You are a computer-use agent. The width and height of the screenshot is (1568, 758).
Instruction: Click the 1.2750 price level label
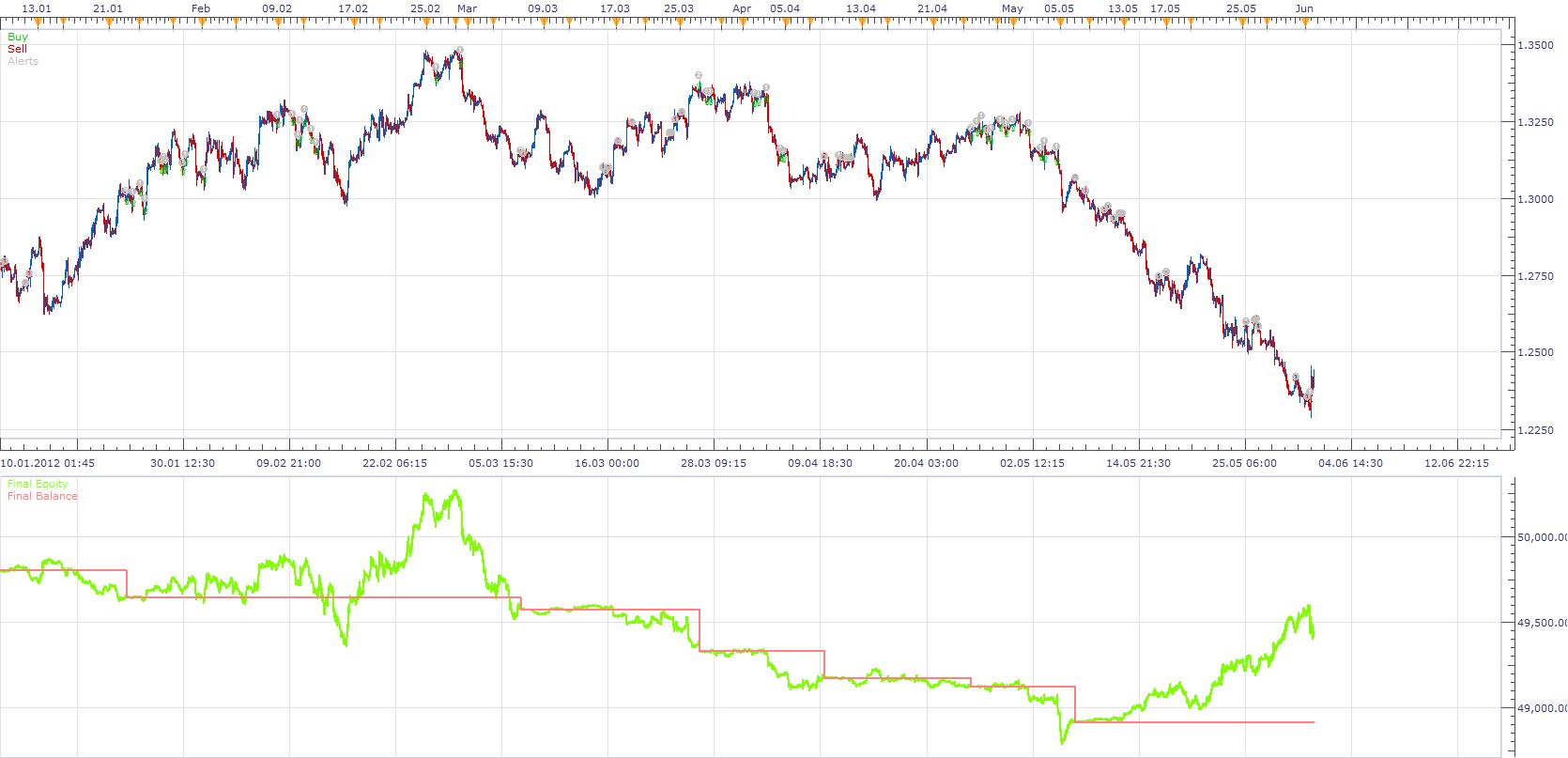click(1536, 276)
